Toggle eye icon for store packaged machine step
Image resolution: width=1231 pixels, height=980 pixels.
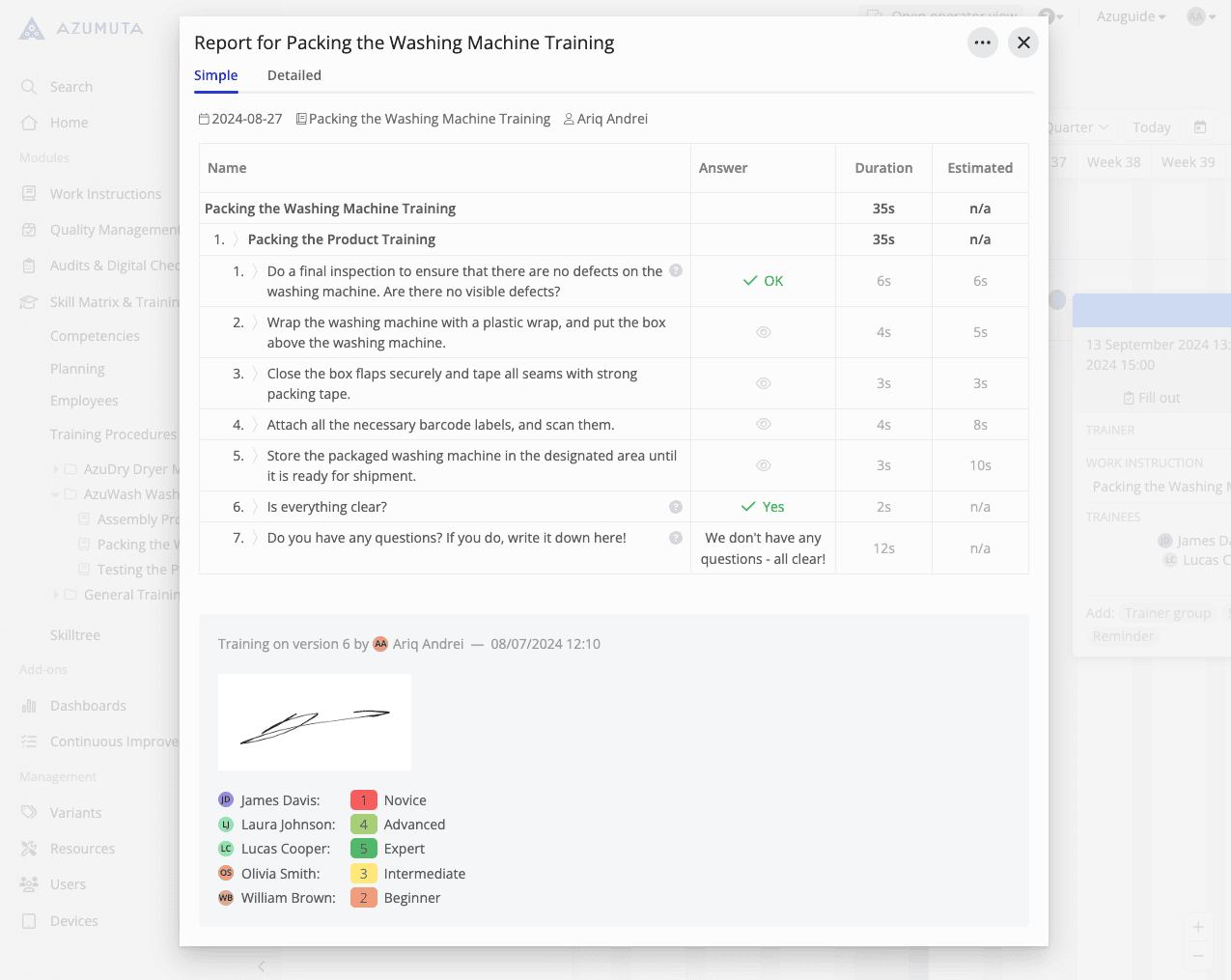pyautogui.click(x=763, y=465)
